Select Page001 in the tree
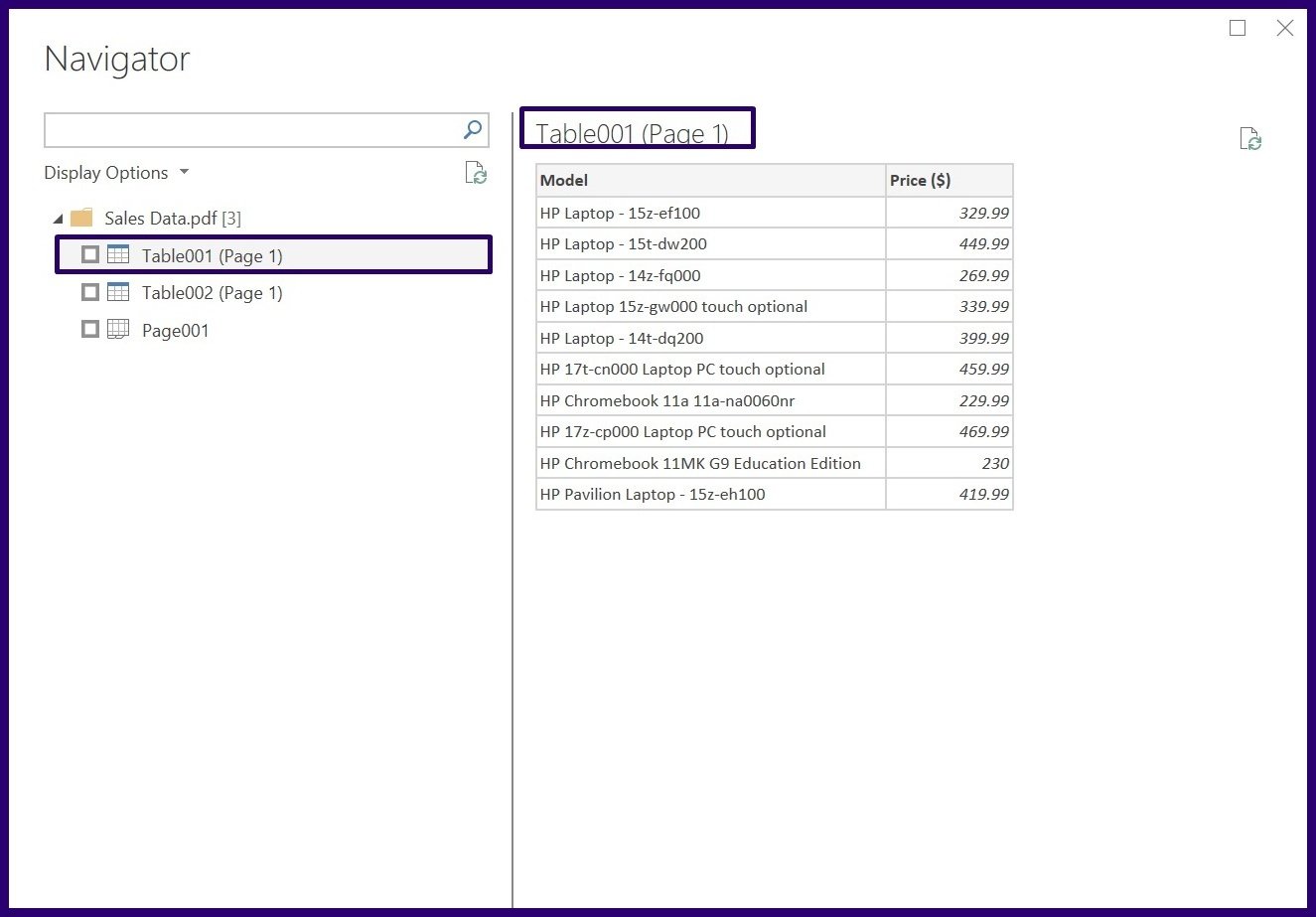The image size is (1316, 917). (x=175, y=331)
